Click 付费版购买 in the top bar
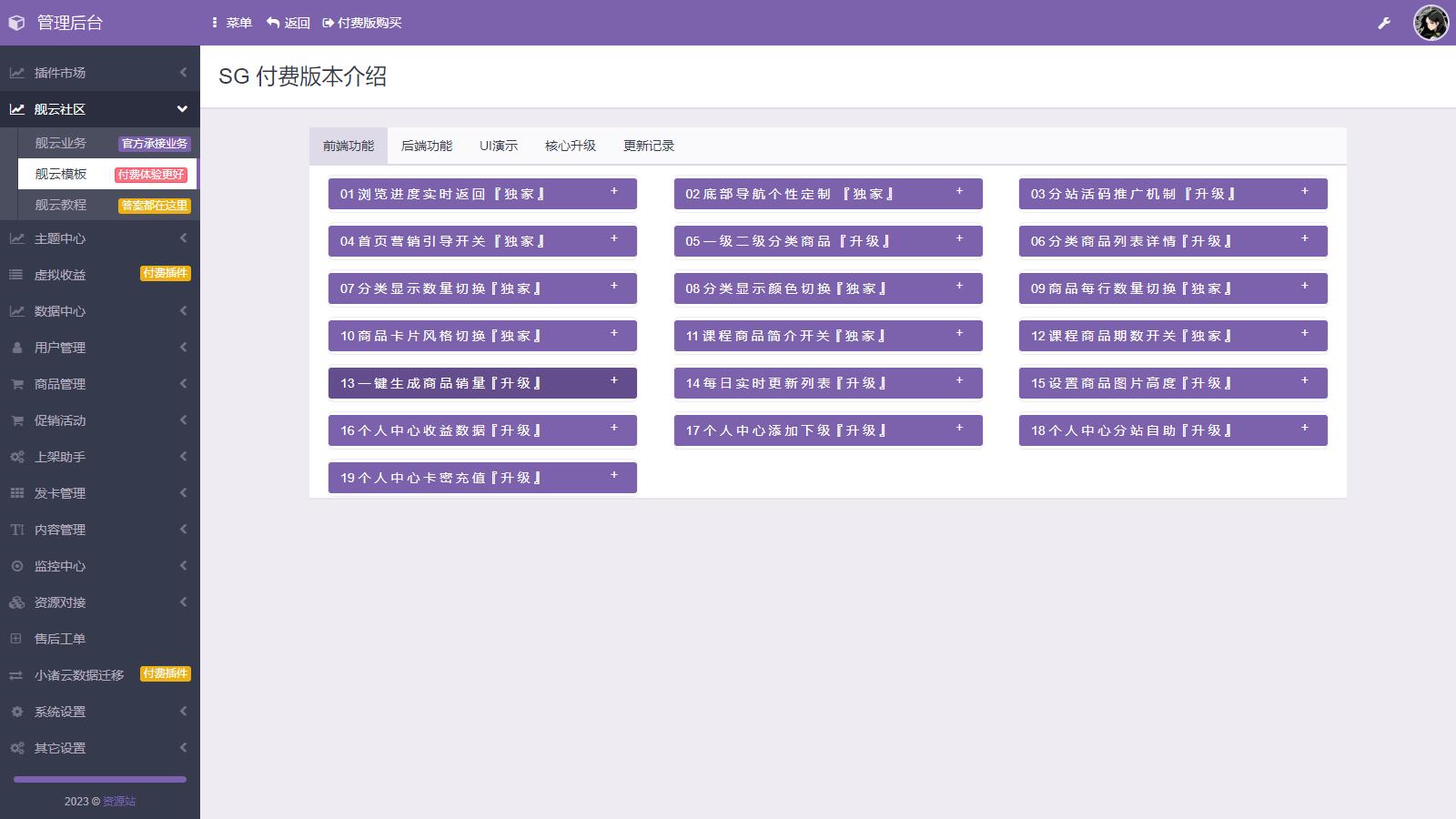Image resolution: width=1456 pixels, height=819 pixels. pyautogui.click(x=362, y=23)
